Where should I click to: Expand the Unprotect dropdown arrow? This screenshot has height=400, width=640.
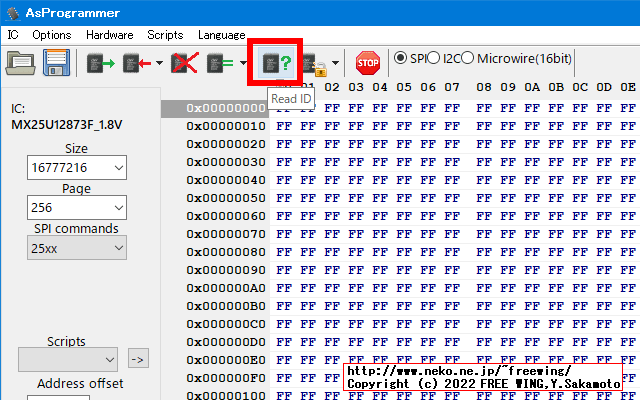(x=335, y=63)
